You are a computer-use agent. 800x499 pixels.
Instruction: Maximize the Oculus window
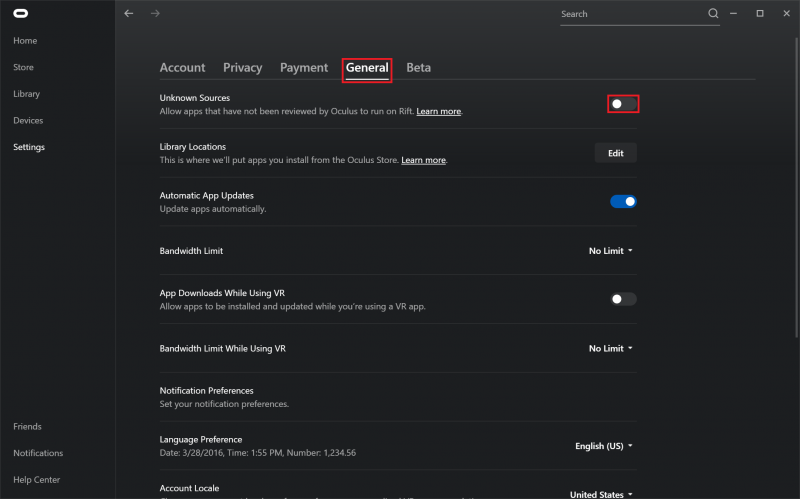tap(760, 13)
